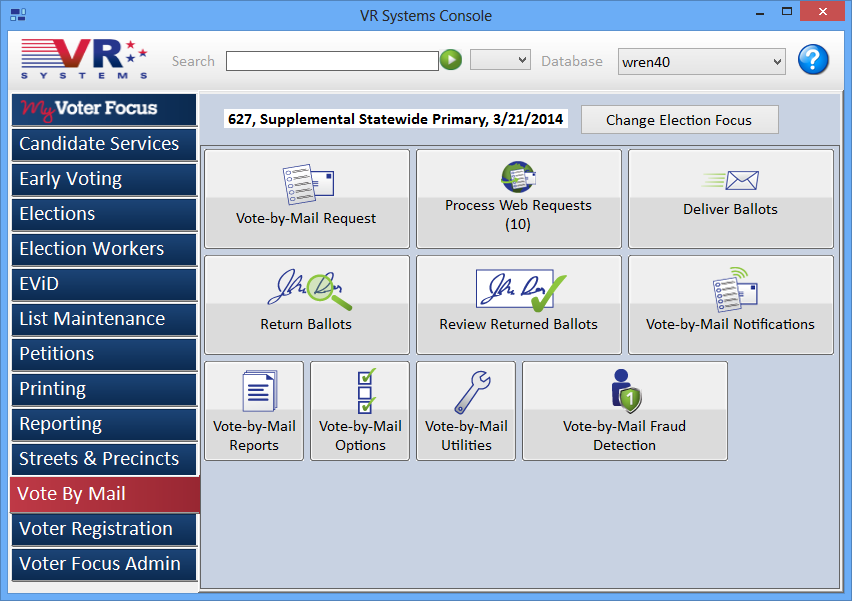Click the VR Systems logo
Viewport: 852px width, 601px height.
coord(84,59)
